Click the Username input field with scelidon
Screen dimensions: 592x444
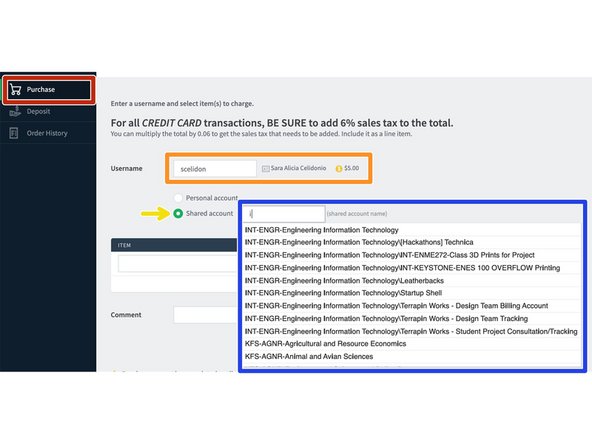click(x=215, y=168)
